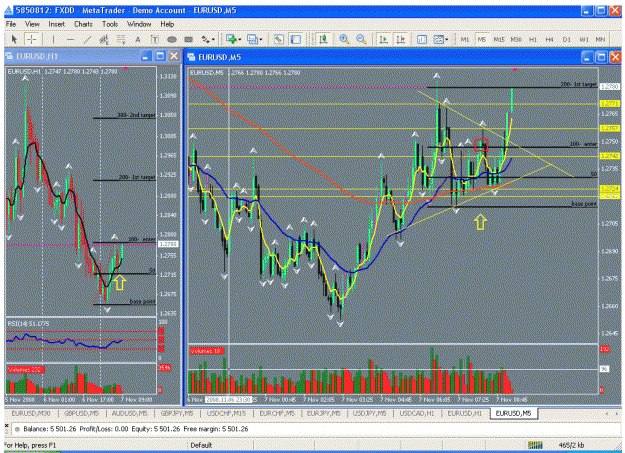Viewport: 625px width, 453px height.
Task: Switch timeframe to D1
Action: click(566, 39)
